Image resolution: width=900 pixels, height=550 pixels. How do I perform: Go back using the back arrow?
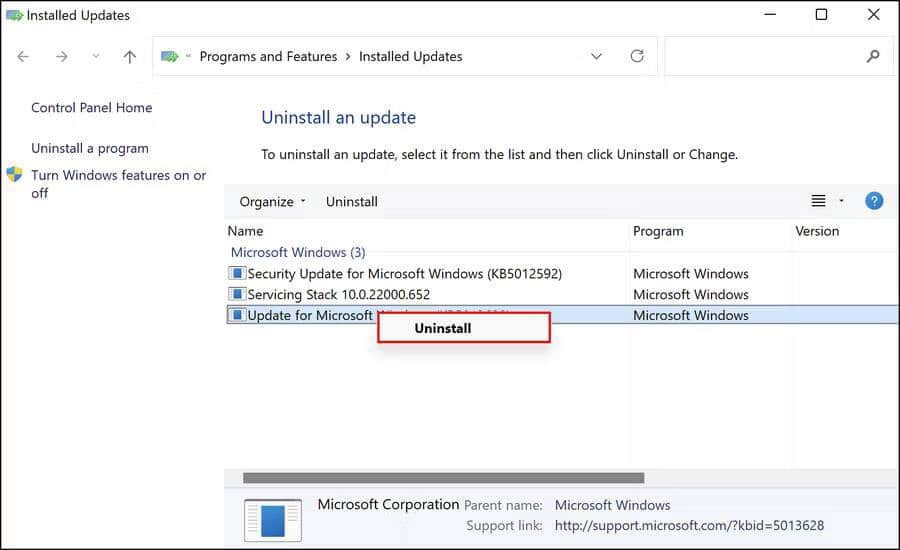pos(23,56)
